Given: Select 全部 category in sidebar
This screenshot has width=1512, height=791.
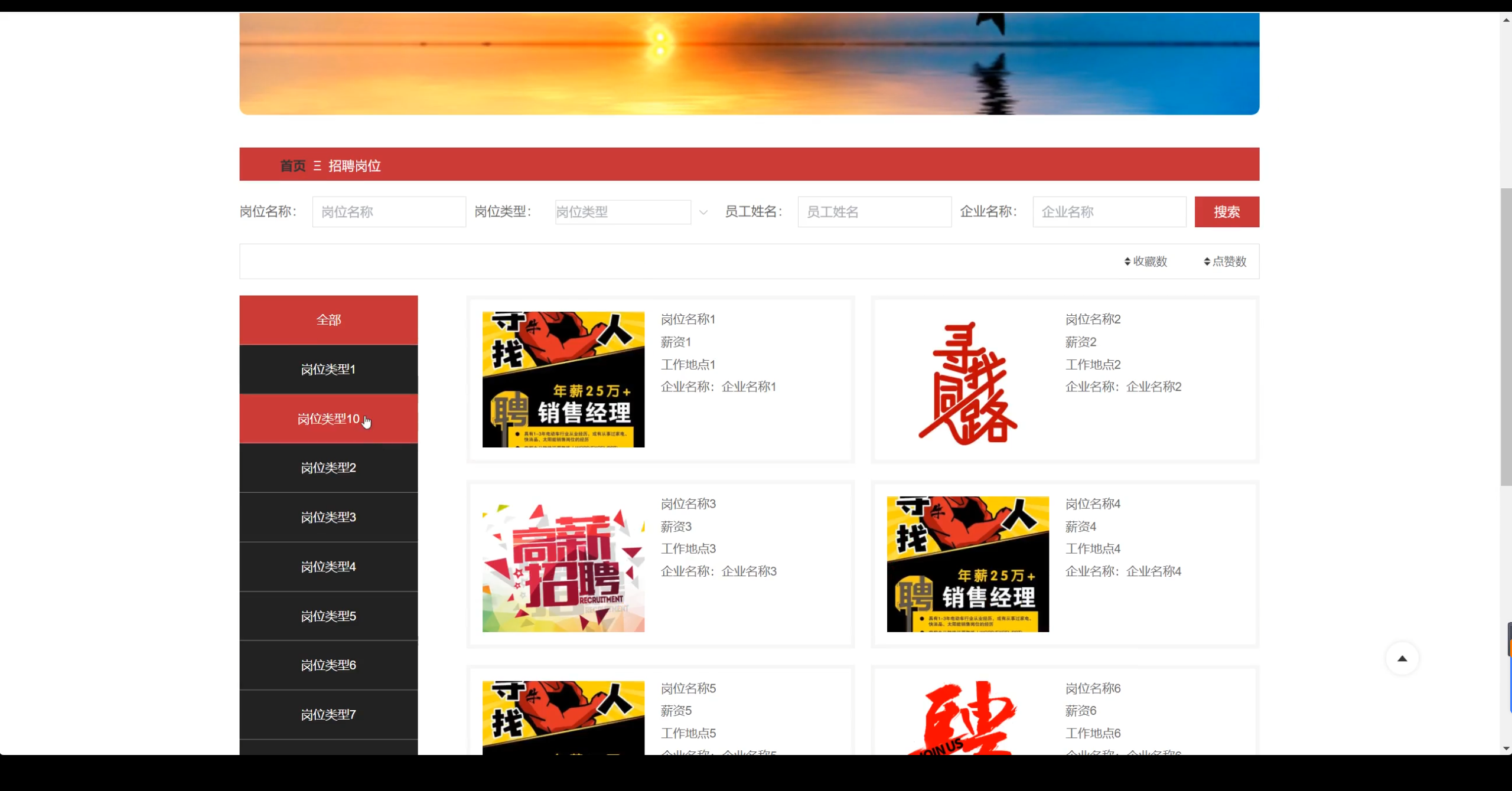Looking at the screenshot, I should 328,320.
